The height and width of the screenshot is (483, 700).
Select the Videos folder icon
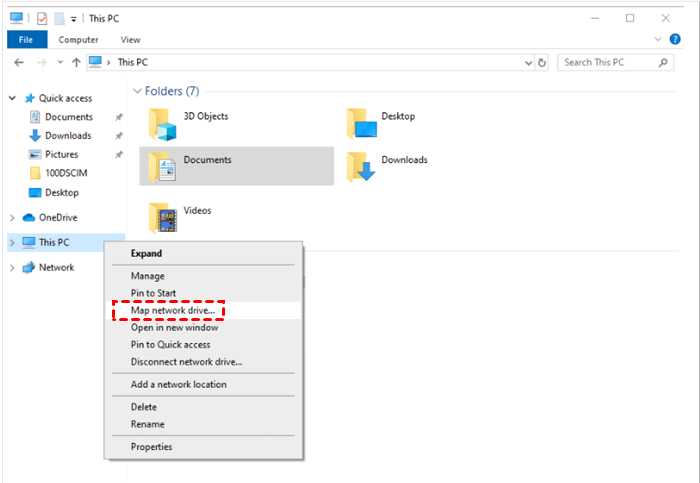[163, 218]
